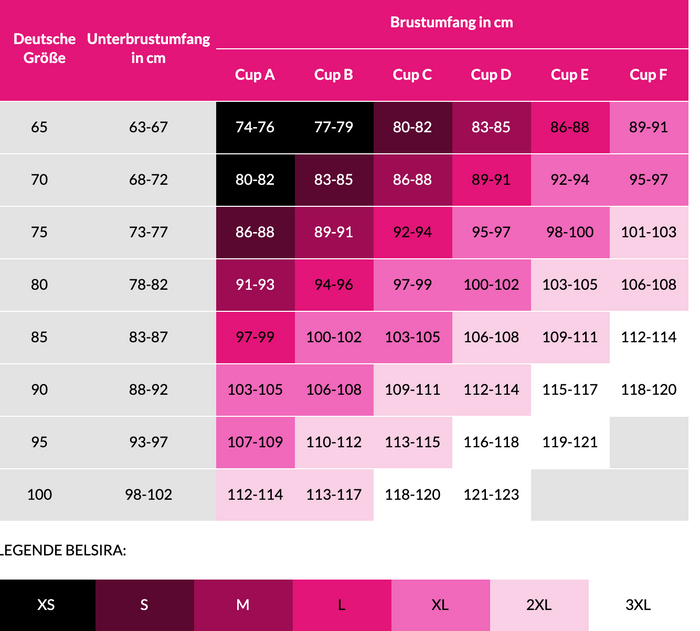Select size 75 Cup C cell 92-94
700x631 pixels.
pyautogui.click(x=412, y=232)
